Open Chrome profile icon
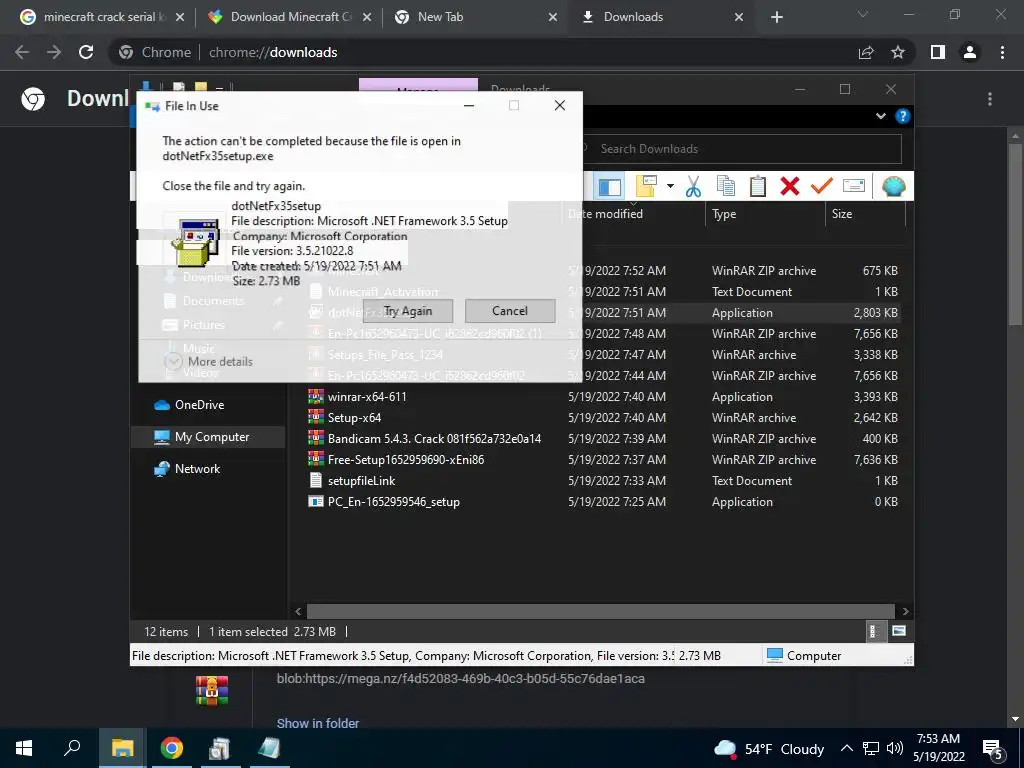The width and height of the screenshot is (1024, 768). pos(970,52)
